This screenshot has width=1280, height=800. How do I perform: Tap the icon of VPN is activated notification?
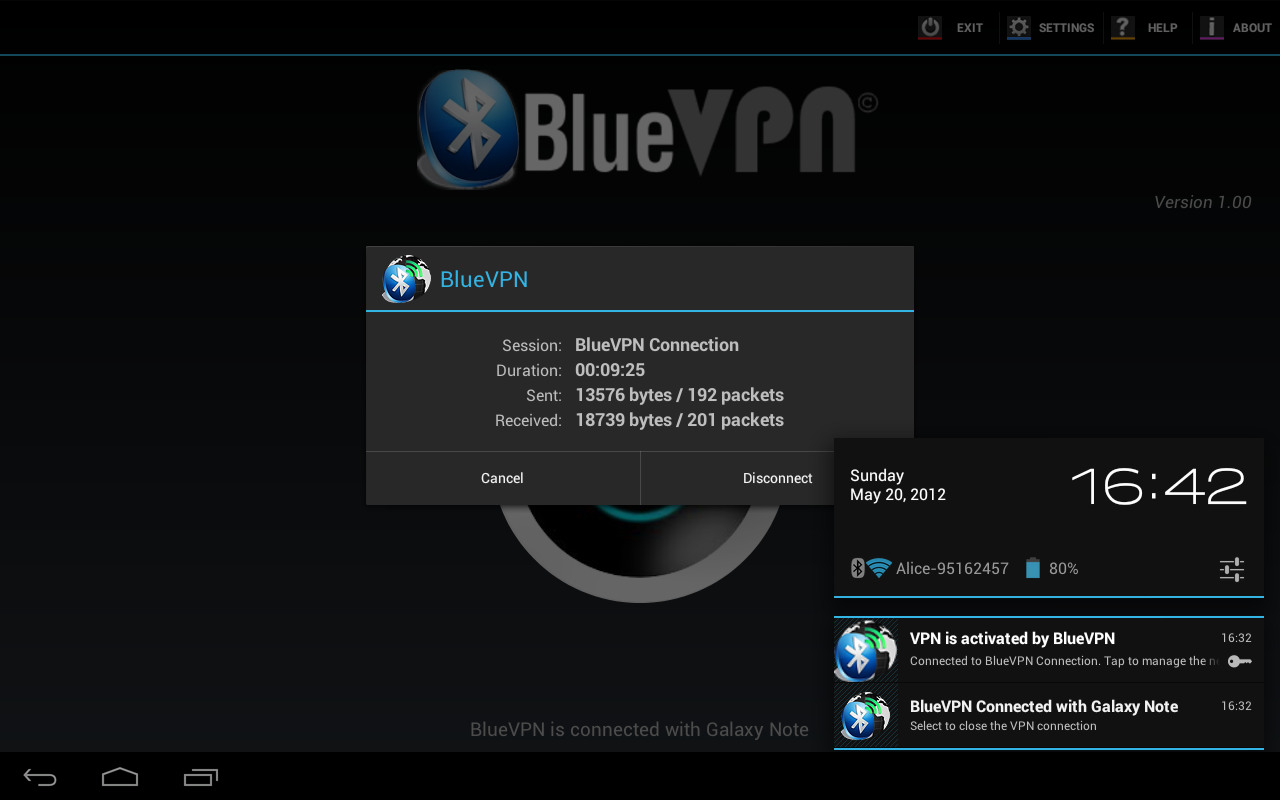coord(865,651)
